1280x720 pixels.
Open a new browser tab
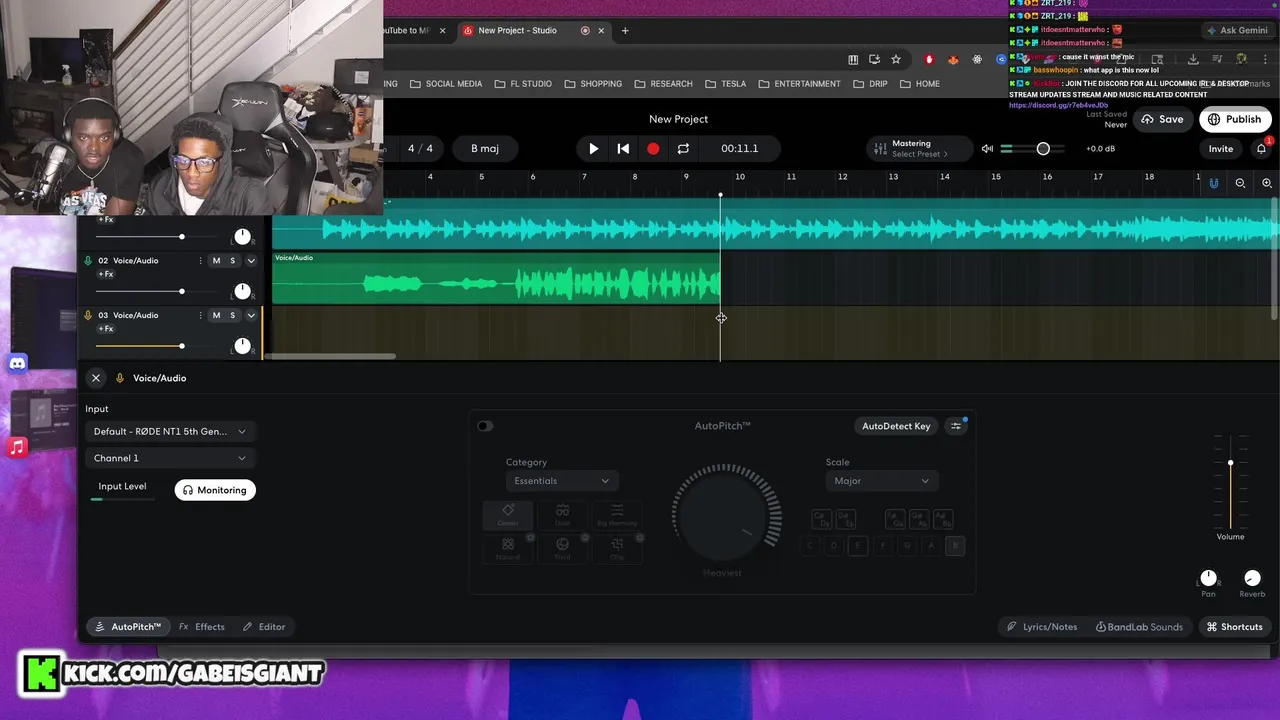pyautogui.click(x=625, y=31)
